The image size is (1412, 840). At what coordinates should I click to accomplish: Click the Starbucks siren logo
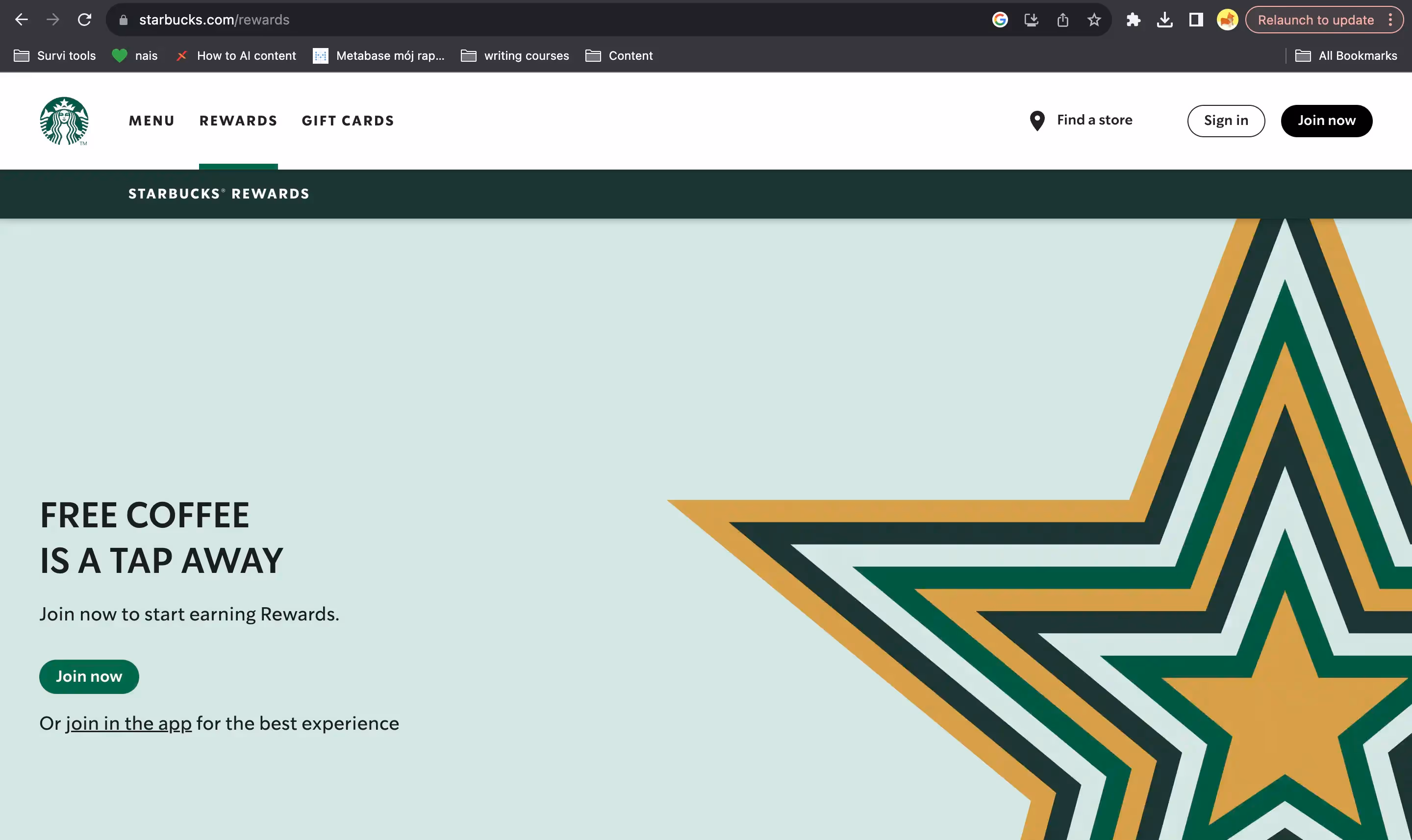tap(64, 121)
